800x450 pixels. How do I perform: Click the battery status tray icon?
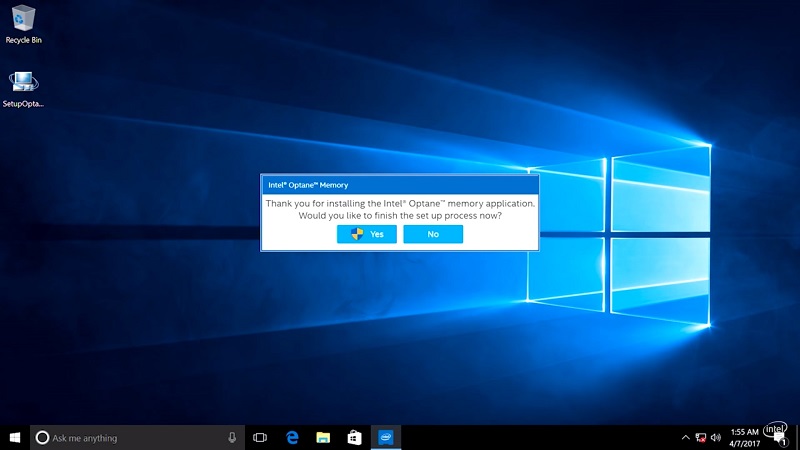pos(701,438)
